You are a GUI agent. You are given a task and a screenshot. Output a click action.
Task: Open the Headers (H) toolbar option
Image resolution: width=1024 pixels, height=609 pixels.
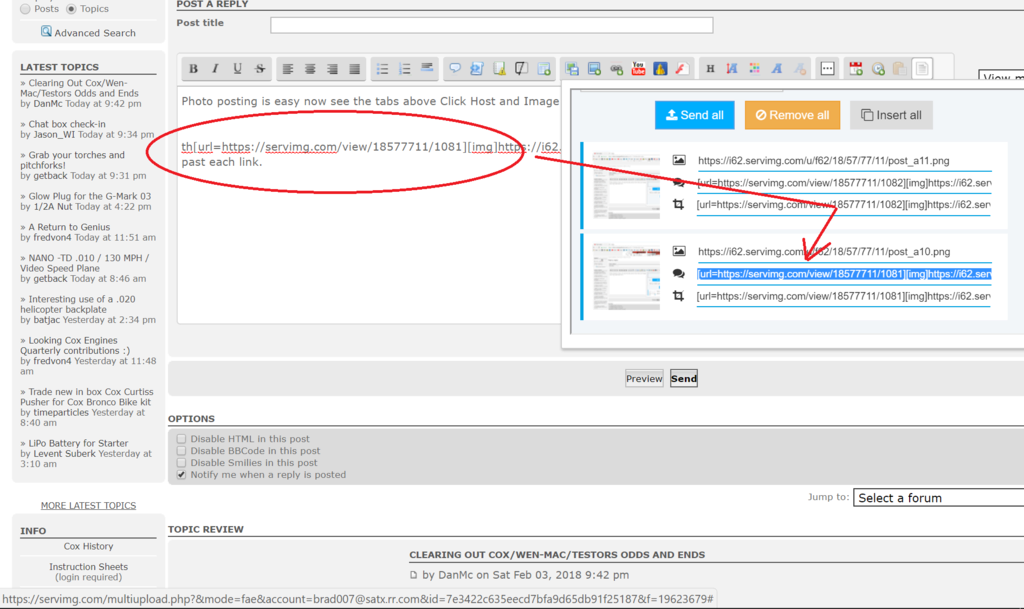[711, 69]
